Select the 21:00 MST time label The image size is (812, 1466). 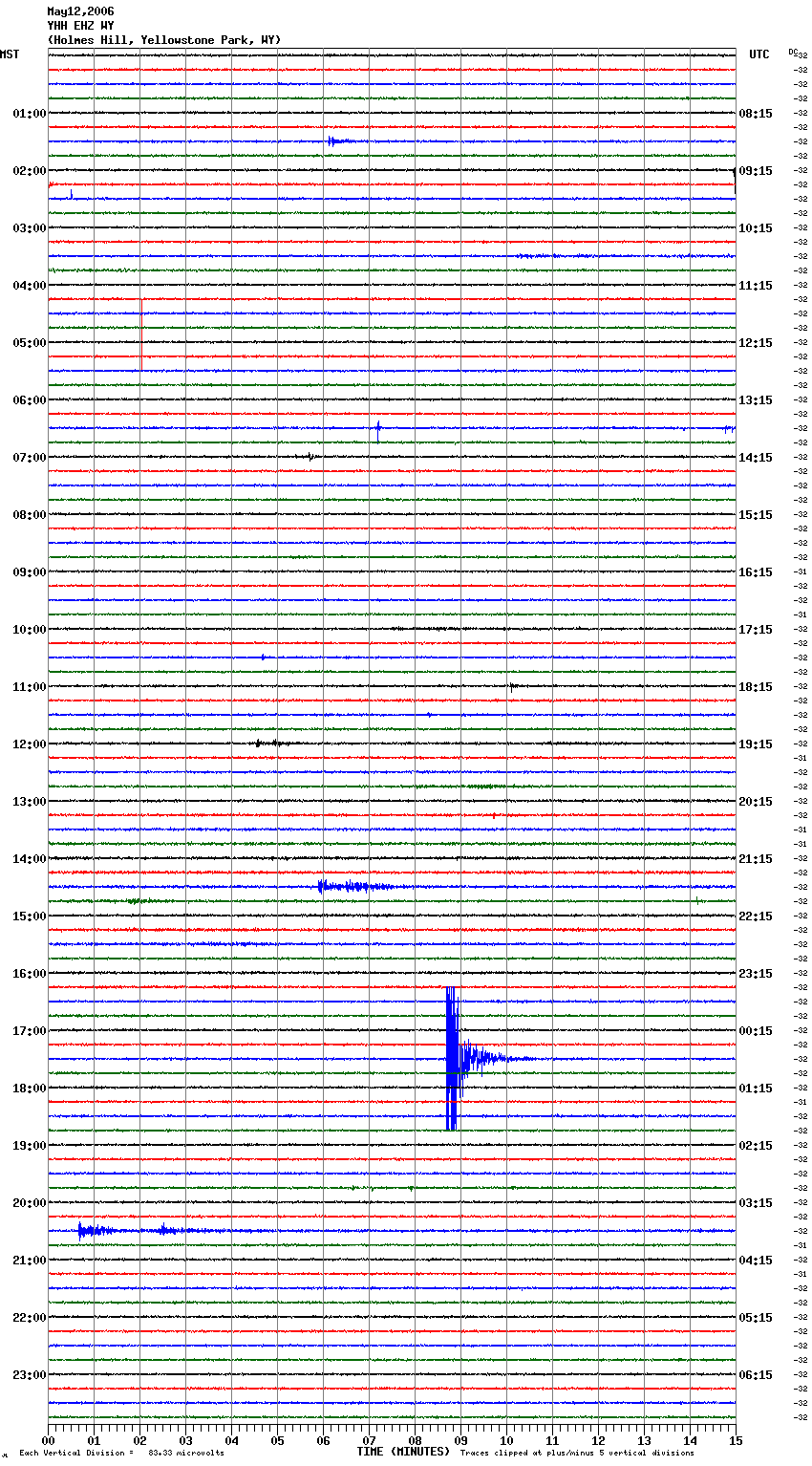pos(30,1261)
